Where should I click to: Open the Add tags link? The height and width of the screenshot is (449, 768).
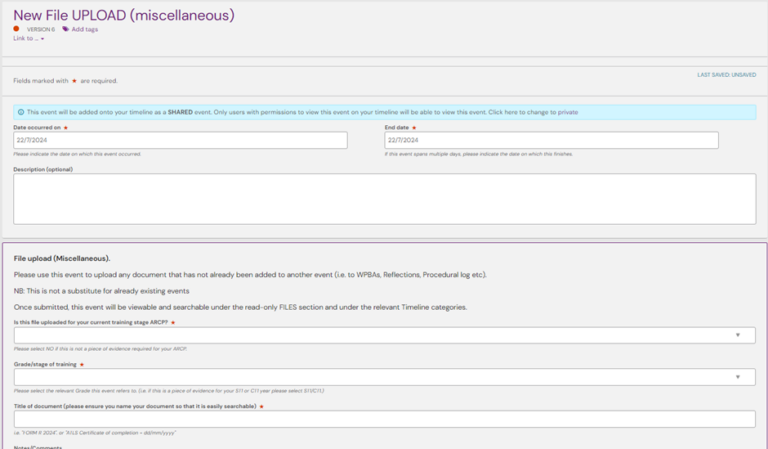click(x=85, y=29)
